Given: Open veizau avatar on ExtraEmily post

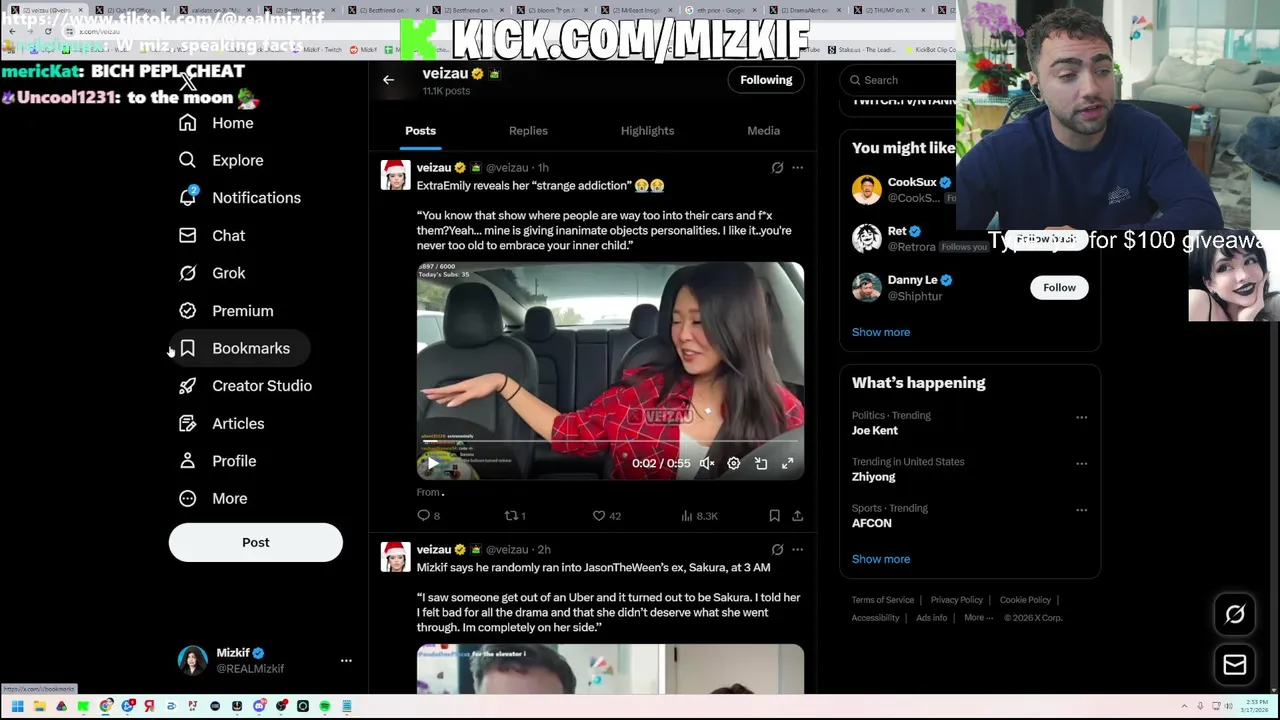Looking at the screenshot, I should (395, 176).
